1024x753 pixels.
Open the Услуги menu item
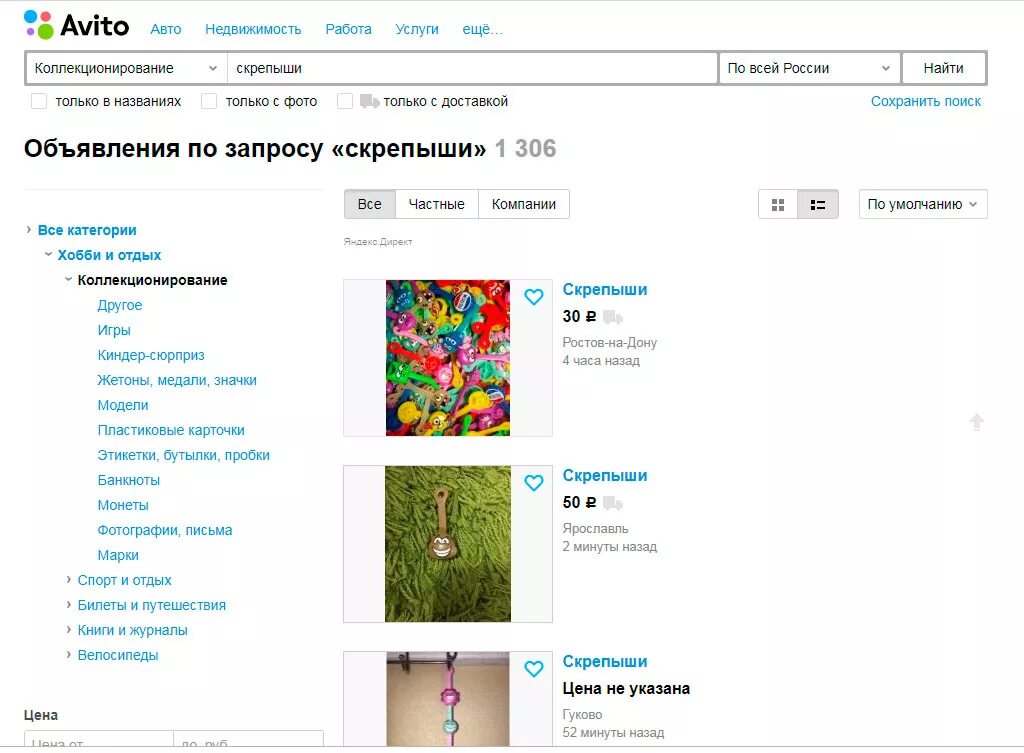coord(417,29)
